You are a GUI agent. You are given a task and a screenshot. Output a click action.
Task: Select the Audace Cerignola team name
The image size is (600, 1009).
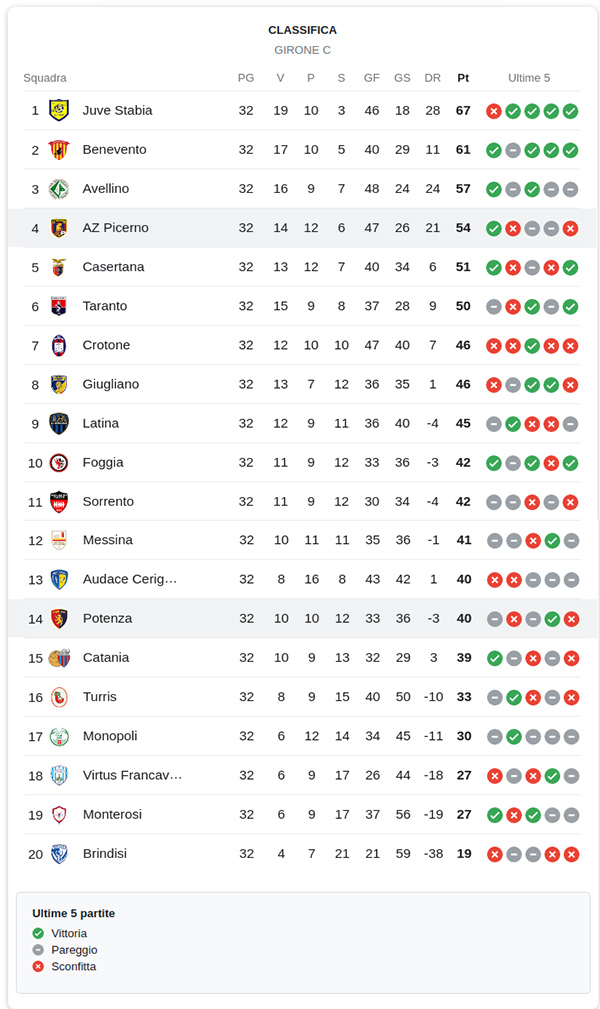[129, 579]
